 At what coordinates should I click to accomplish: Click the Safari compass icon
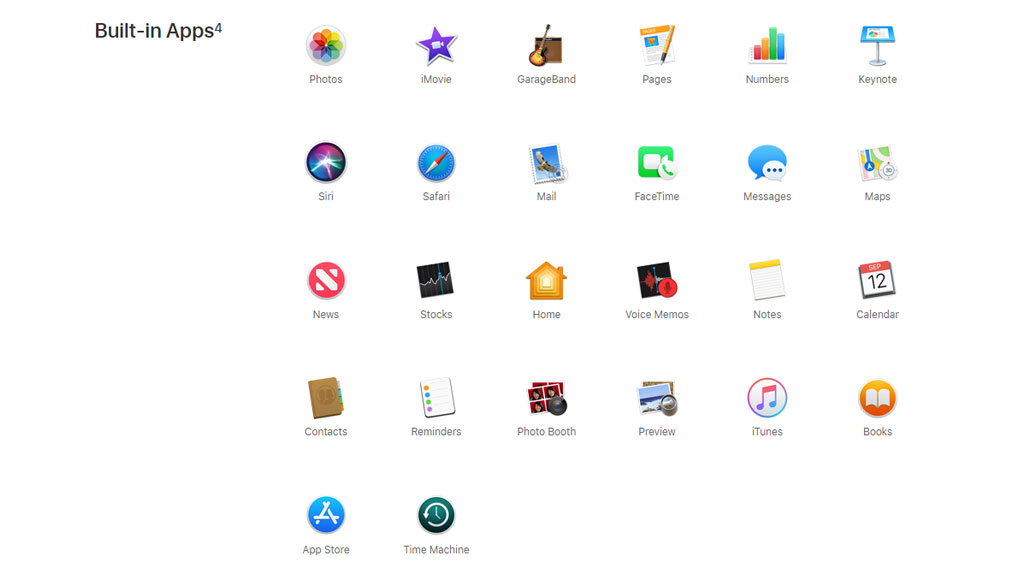coord(436,163)
